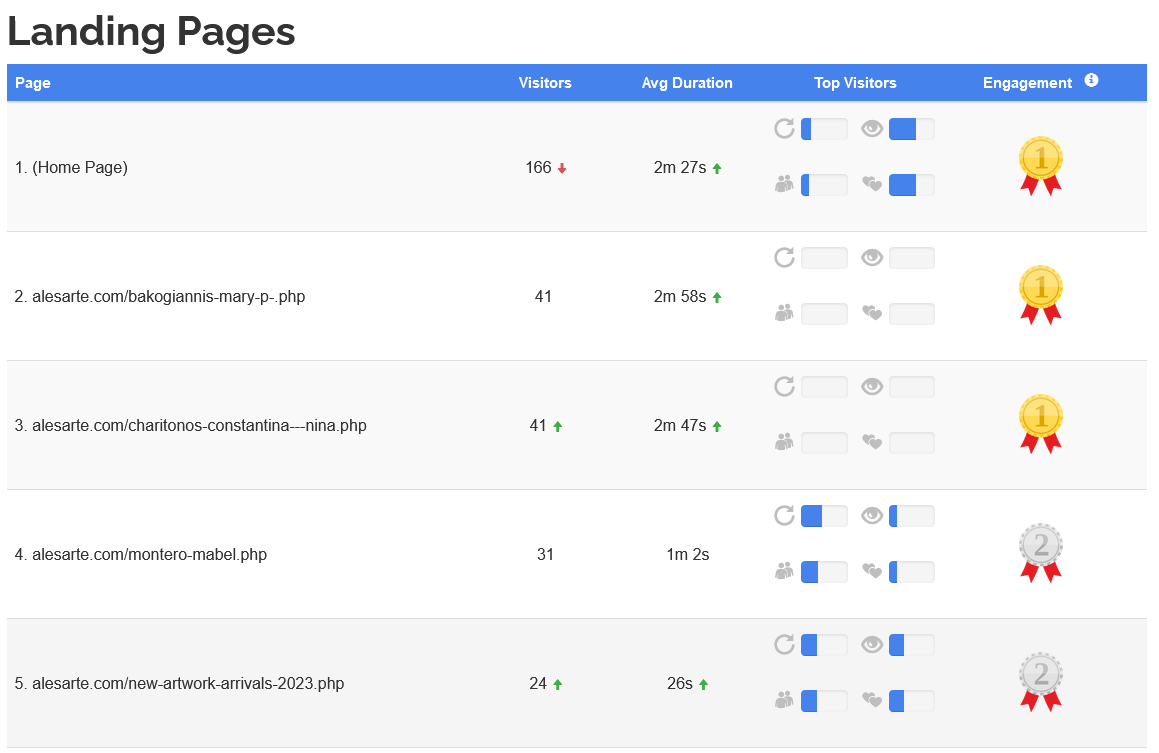This screenshot has height=753, width=1159.
Task: Click the returning-visitors bar in Home Page row
Action: click(824, 129)
